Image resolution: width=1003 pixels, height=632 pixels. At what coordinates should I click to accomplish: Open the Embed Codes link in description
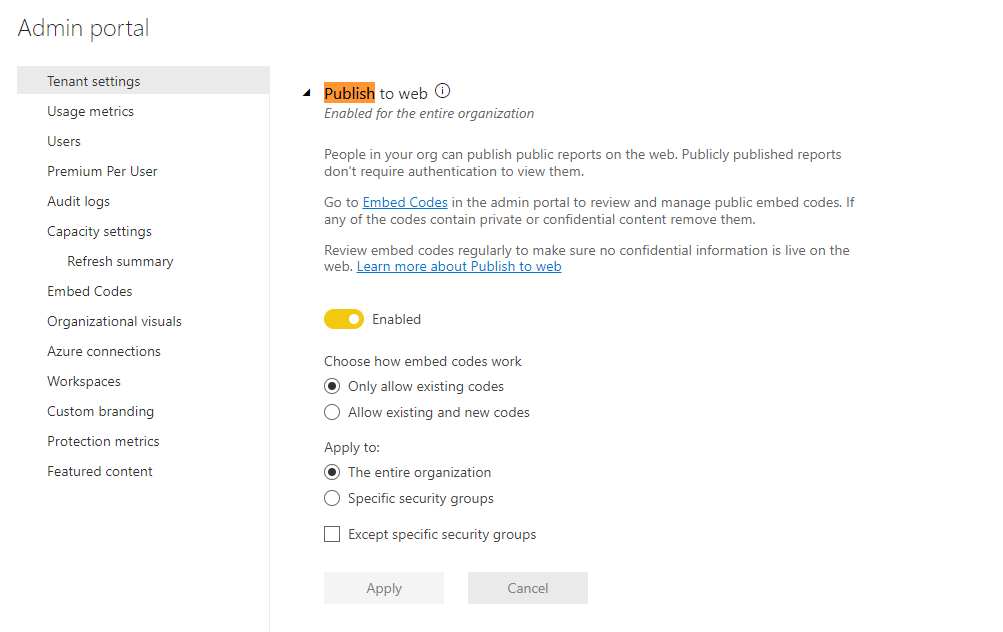405,202
